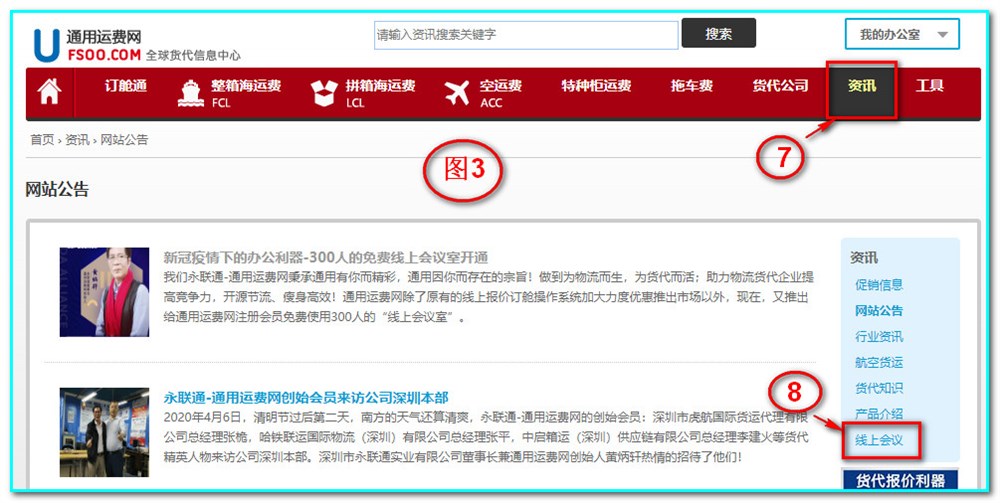Image resolution: width=1000 pixels, height=503 pixels.
Task: Click the FSOO.COM U logo
Action: tap(47, 45)
